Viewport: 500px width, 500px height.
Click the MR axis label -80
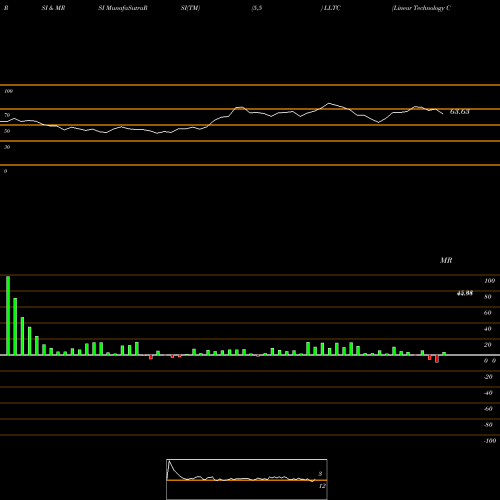click(488, 425)
